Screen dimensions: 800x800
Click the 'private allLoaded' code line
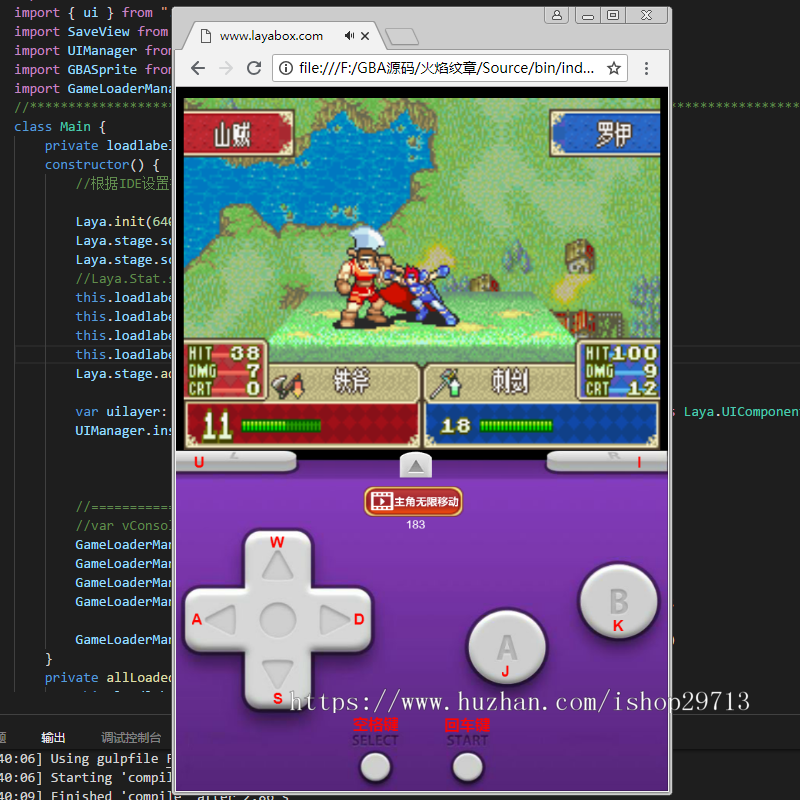(x=108, y=677)
